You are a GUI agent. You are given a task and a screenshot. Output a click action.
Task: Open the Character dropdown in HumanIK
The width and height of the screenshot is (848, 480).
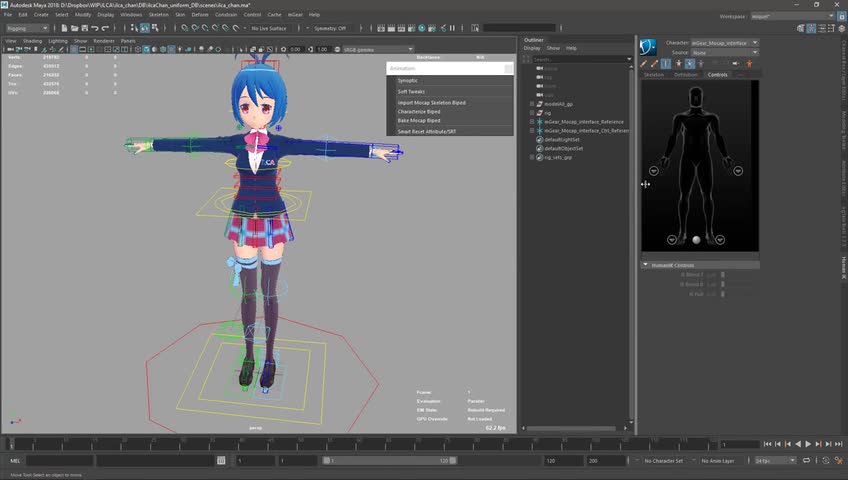point(725,43)
